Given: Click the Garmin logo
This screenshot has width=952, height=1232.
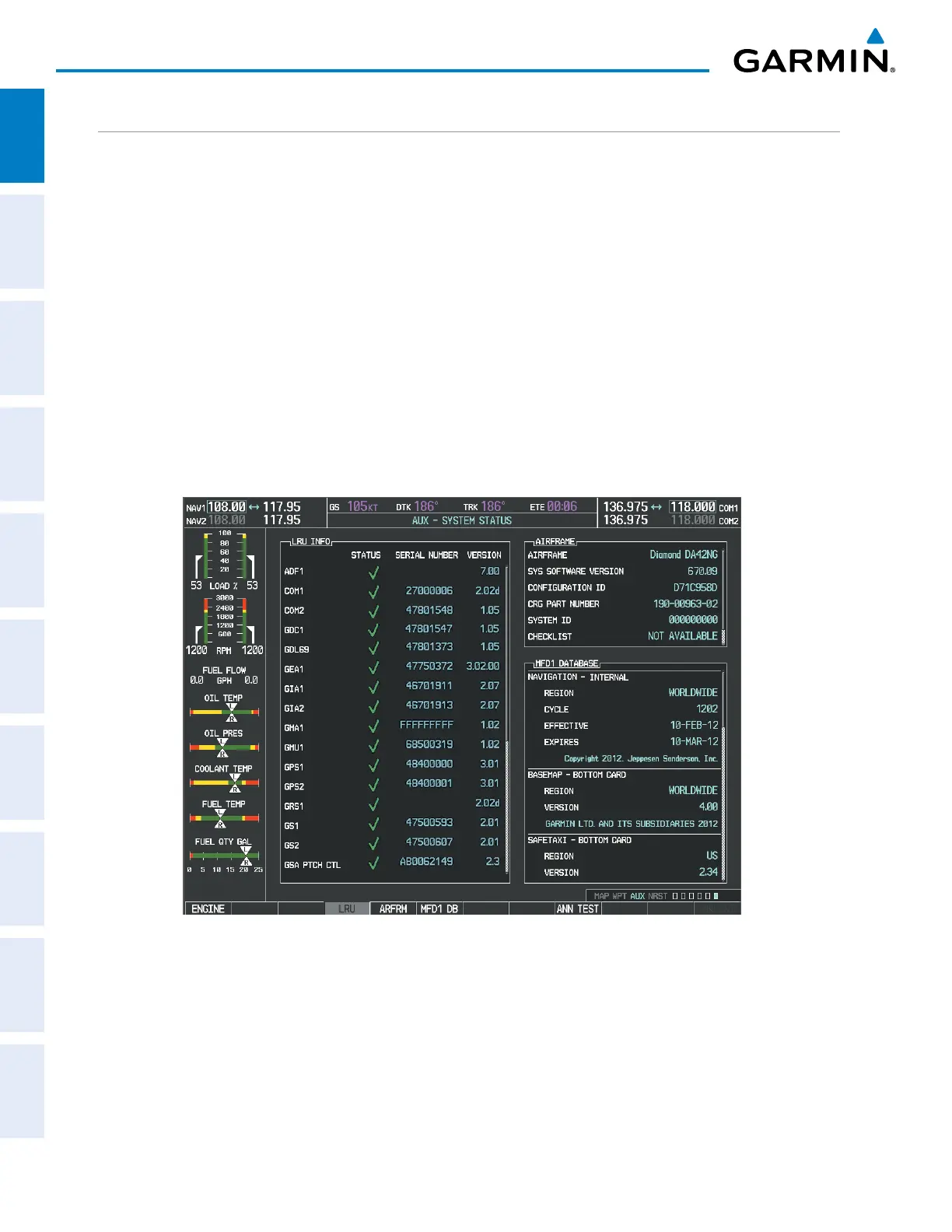Looking at the screenshot, I should pyautogui.click(x=814, y=51).
